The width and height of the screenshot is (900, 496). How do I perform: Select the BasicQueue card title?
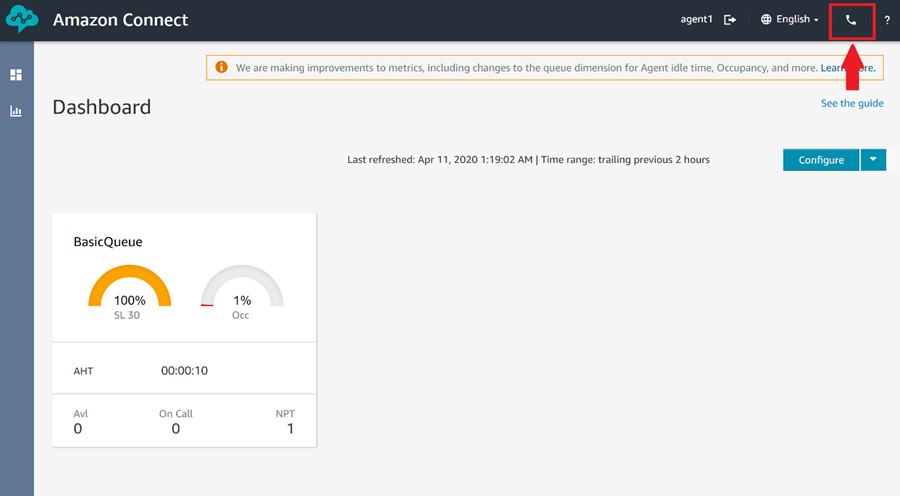(108, 242)
